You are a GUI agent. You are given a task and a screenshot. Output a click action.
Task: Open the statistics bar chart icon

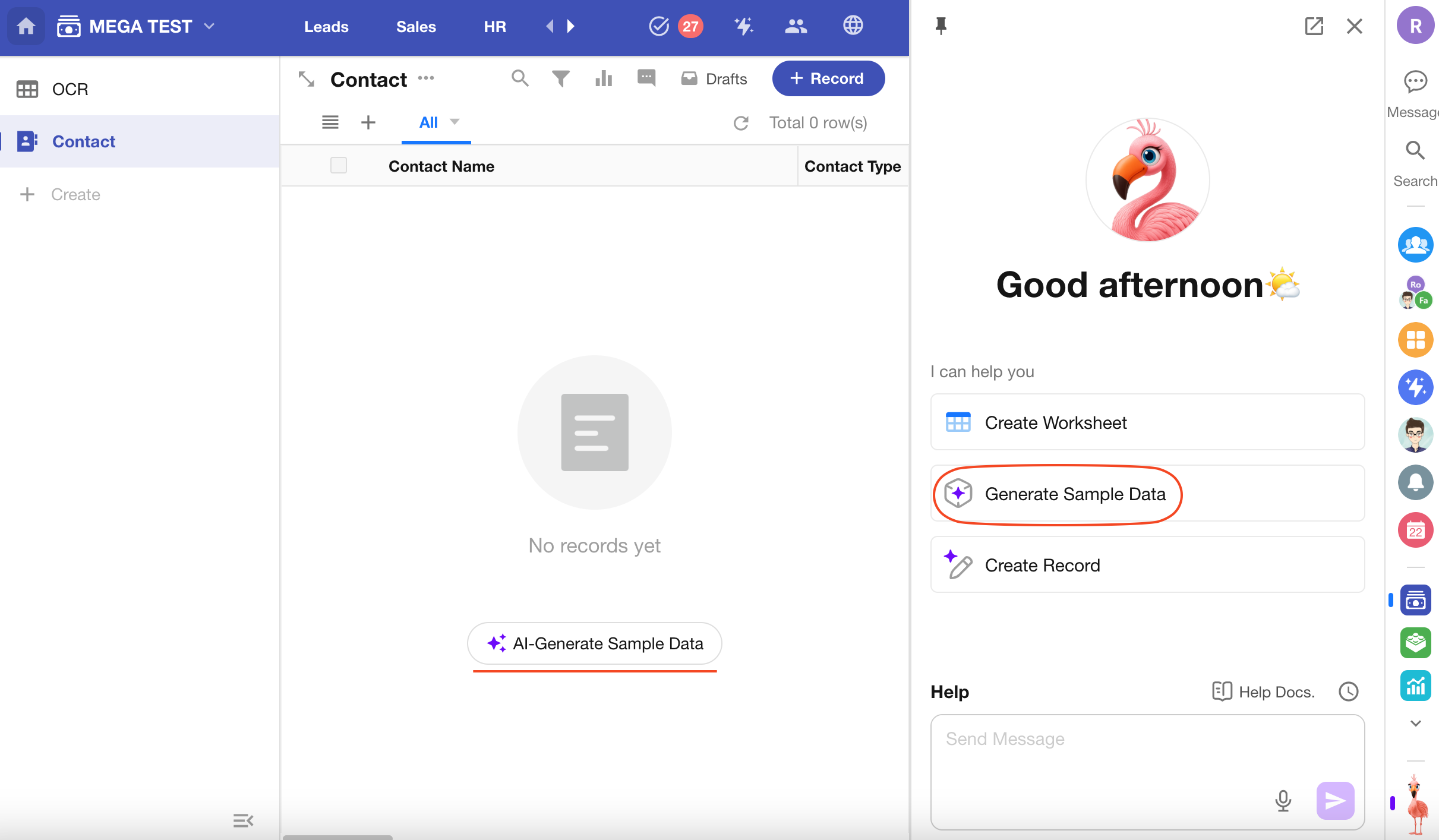click(x=603, y=78)
